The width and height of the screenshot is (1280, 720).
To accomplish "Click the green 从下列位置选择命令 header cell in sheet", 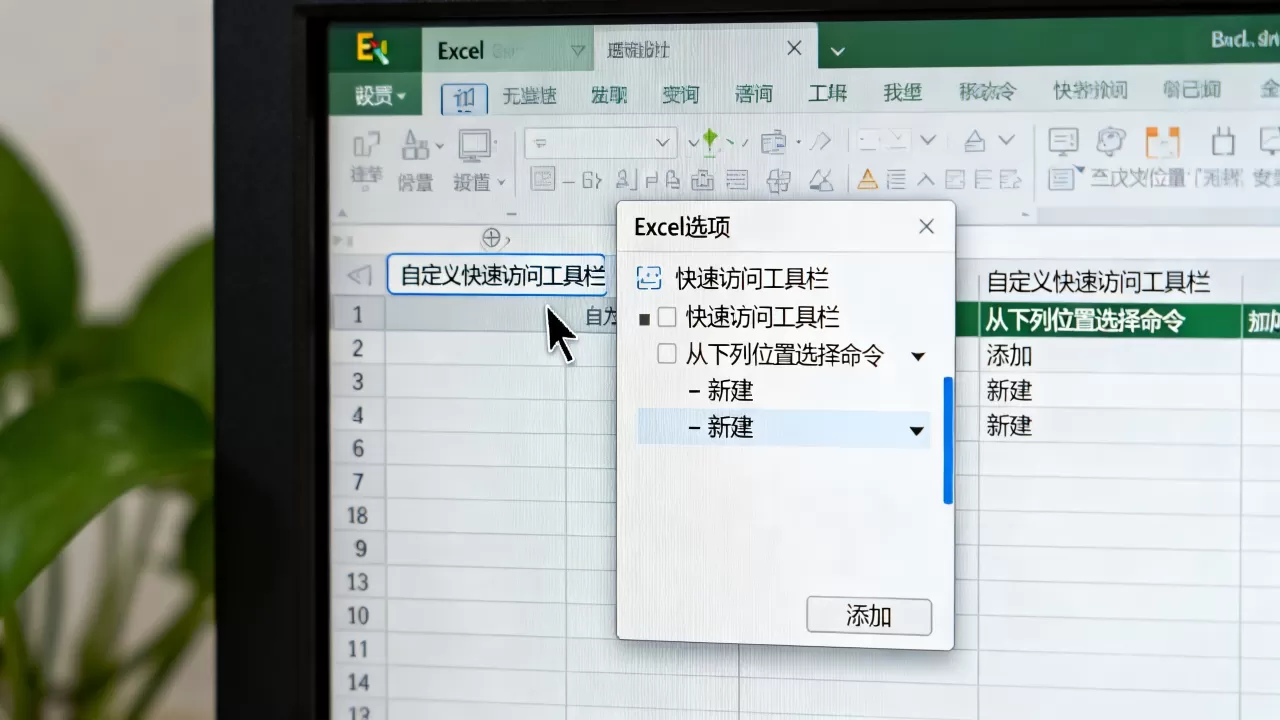I will point(1110,321).
